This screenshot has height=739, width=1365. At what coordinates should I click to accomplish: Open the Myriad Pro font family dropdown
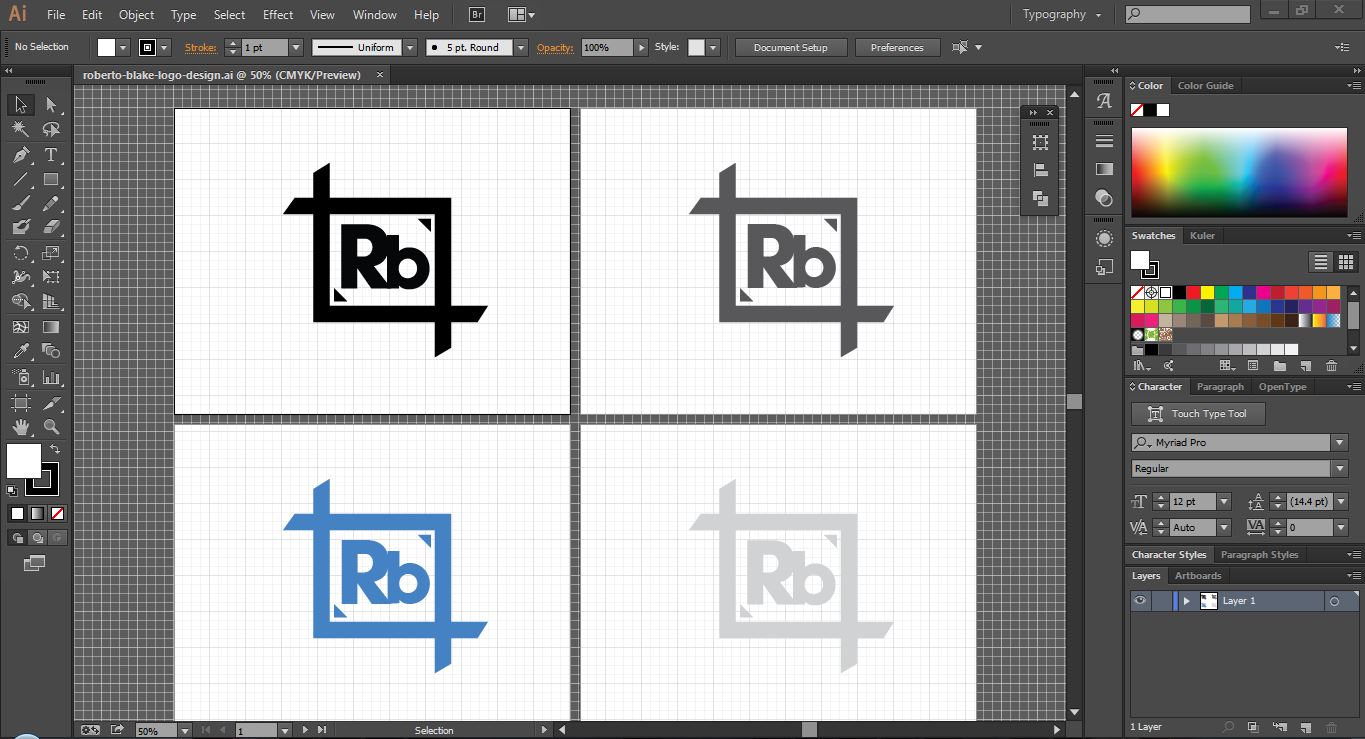pyautogui.click(x=1339, y=442)
